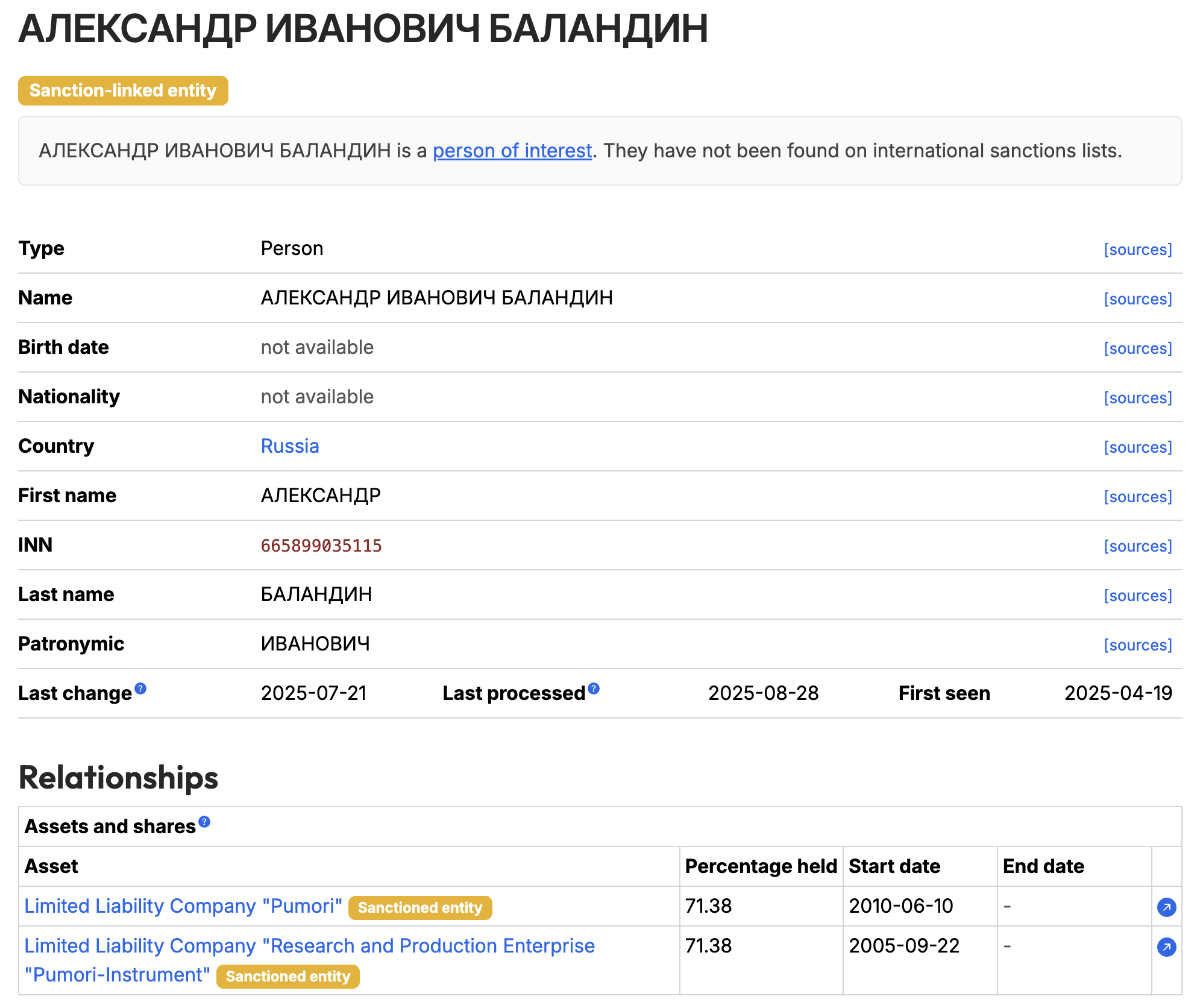The width and height of the screenshot is (1203, 1008).
Task: View sources for Patronymic
Action: coord(1137,645)
